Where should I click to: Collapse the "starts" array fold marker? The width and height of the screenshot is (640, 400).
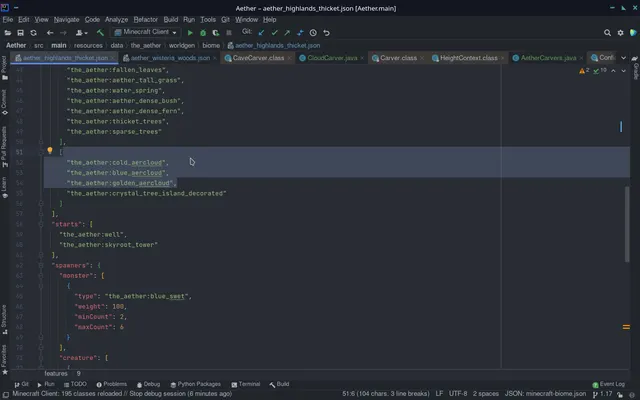coord(41,224)
